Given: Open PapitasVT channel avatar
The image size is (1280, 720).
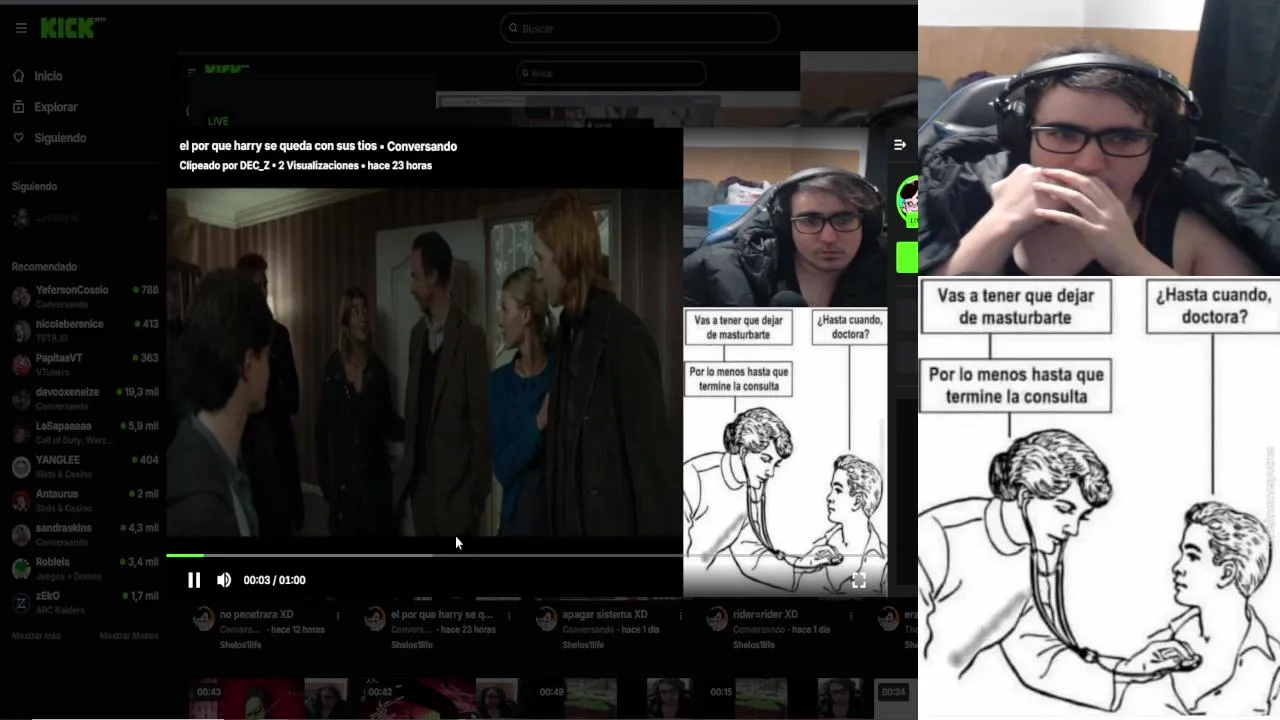Looking at the screenshot, I should tap(21, 364).
